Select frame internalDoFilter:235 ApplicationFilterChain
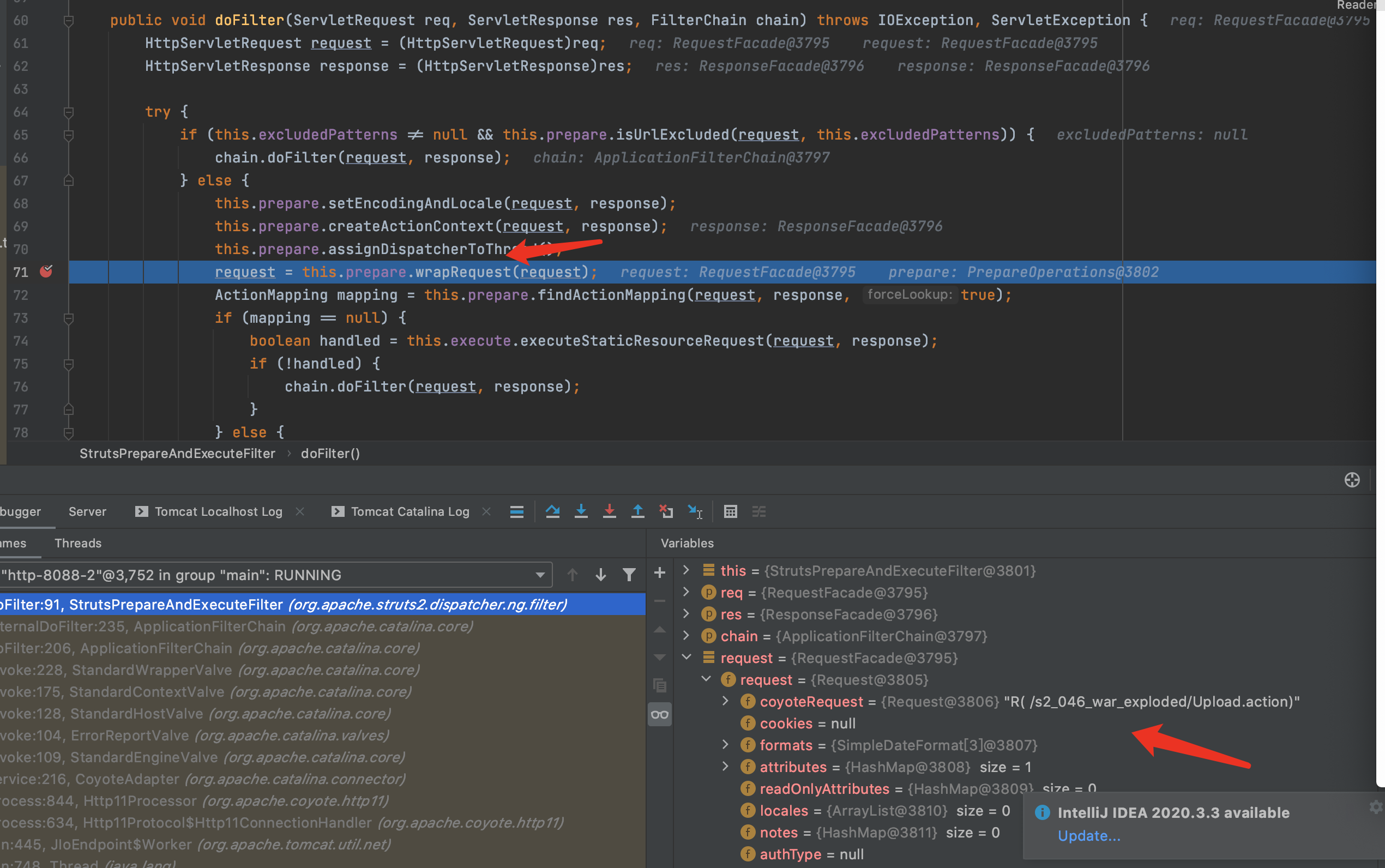This screenshot has height=868, width=1385. click(x=323, y=626)
